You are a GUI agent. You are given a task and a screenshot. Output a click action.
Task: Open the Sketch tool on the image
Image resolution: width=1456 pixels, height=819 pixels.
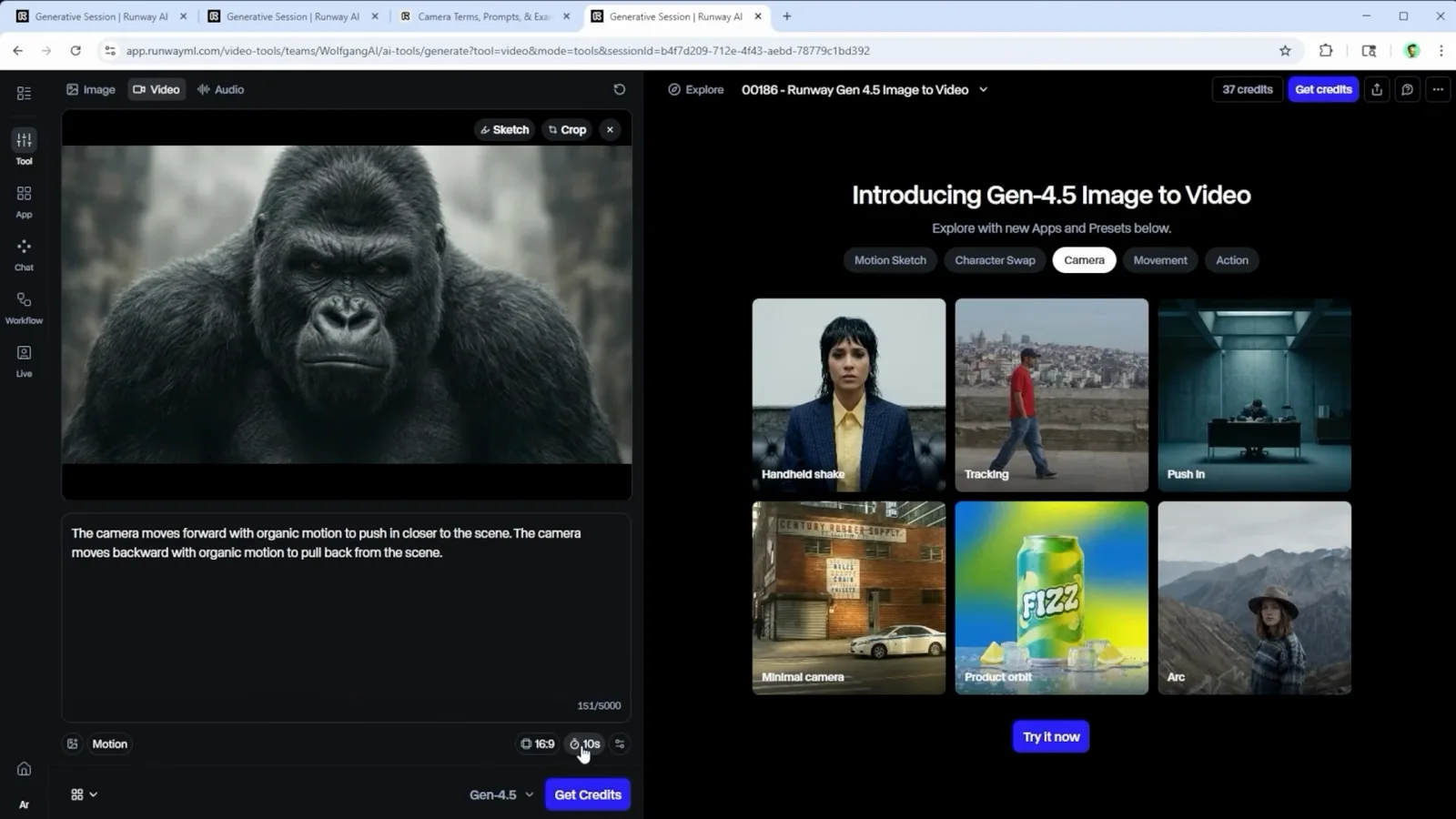tap(504, 129)
